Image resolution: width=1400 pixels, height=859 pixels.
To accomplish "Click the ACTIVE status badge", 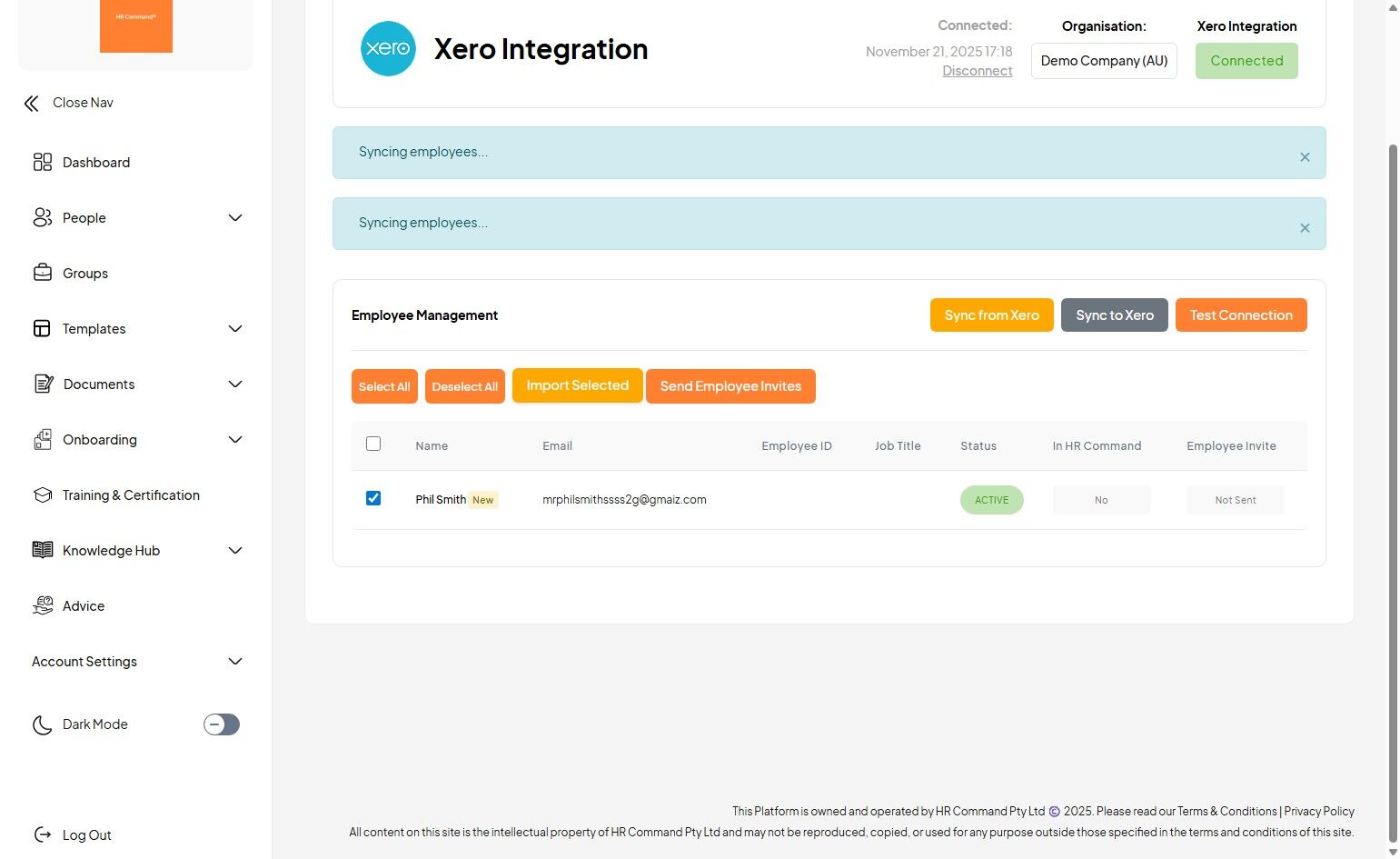I will pyautogui.click(x=992, y=500).
